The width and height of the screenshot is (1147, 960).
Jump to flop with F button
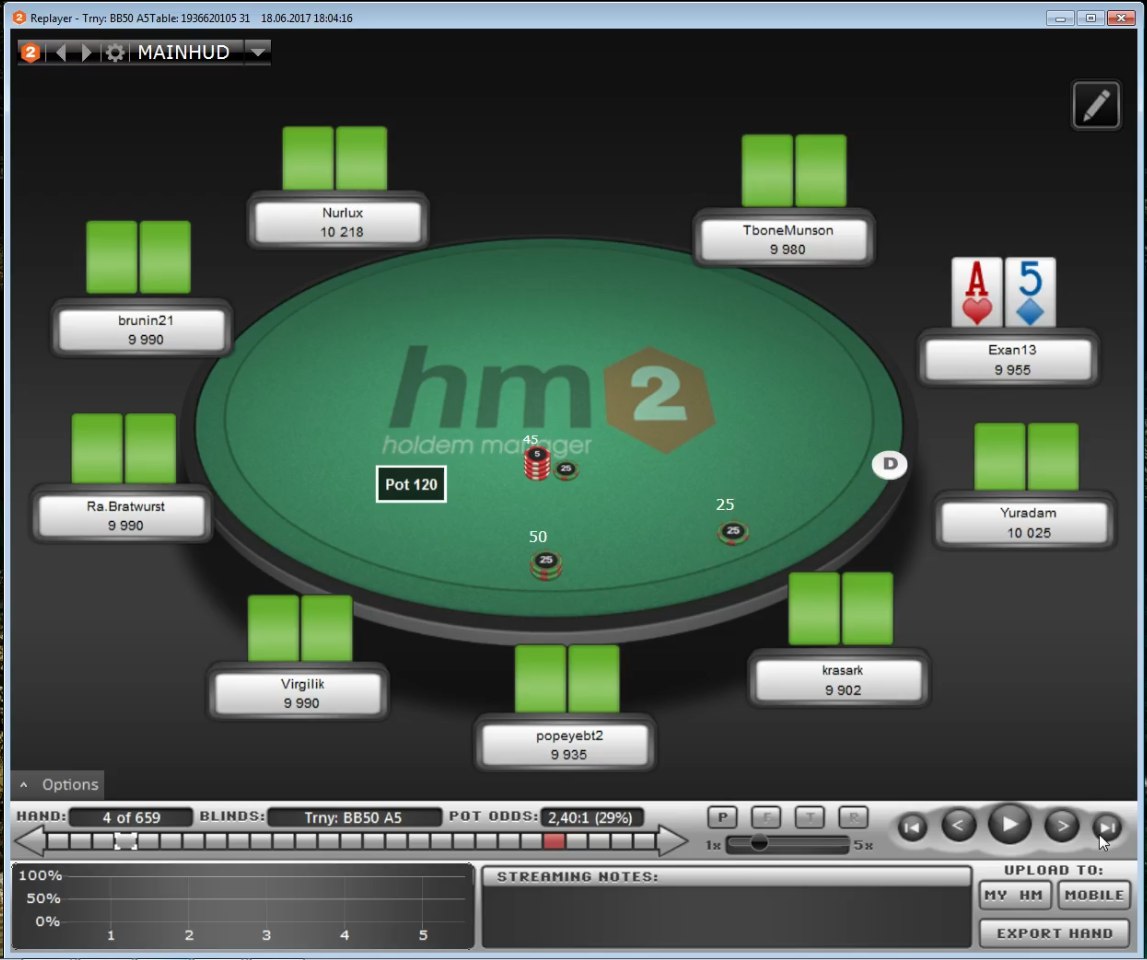[x=766, y=817]
